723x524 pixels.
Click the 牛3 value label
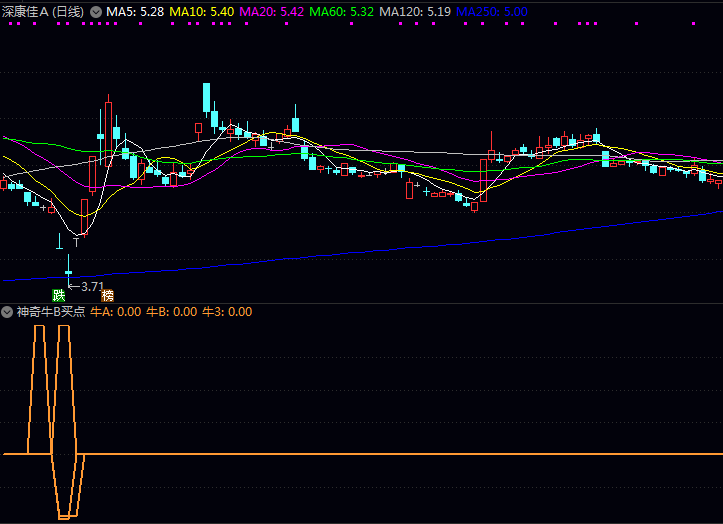[x=228, y=312]
